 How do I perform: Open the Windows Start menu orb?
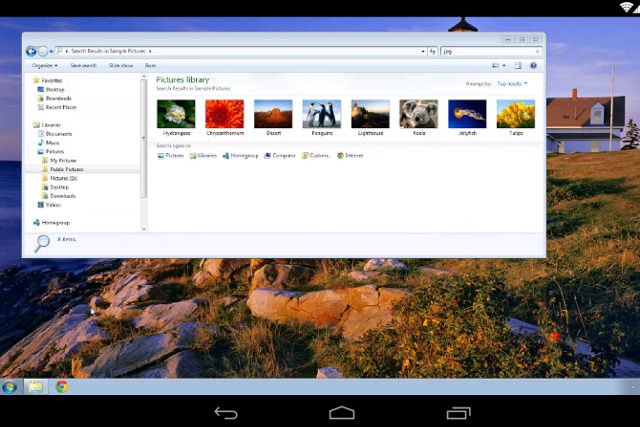[x=9, y=387]
